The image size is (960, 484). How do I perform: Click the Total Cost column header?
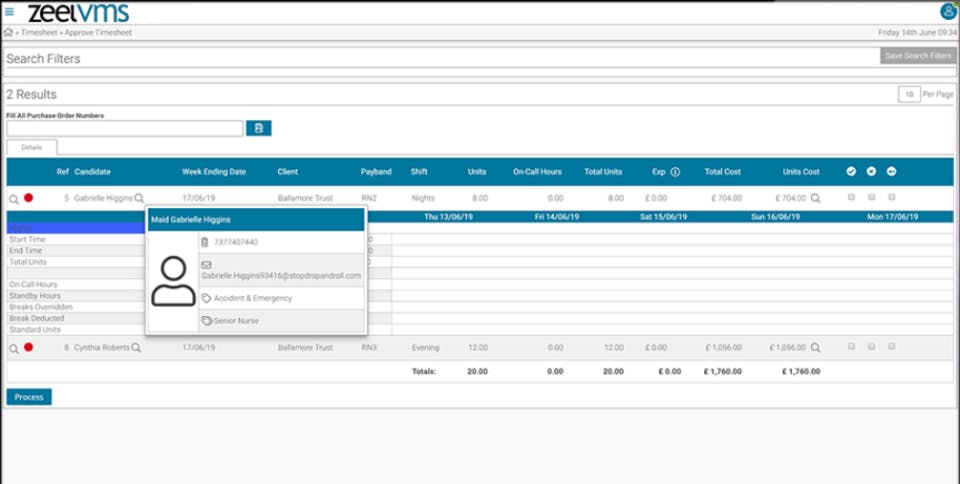(722, 172)
